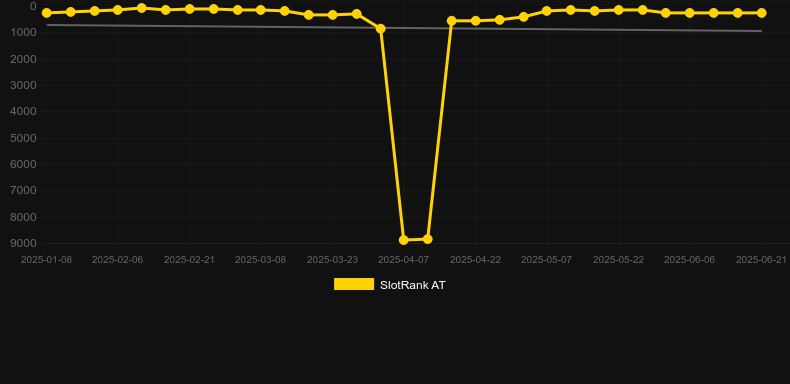Image resolution: width=790 pixels, height=384 pixels.
Task: Click the data point above 2025-05-07
Action: (x=547, y=11)
